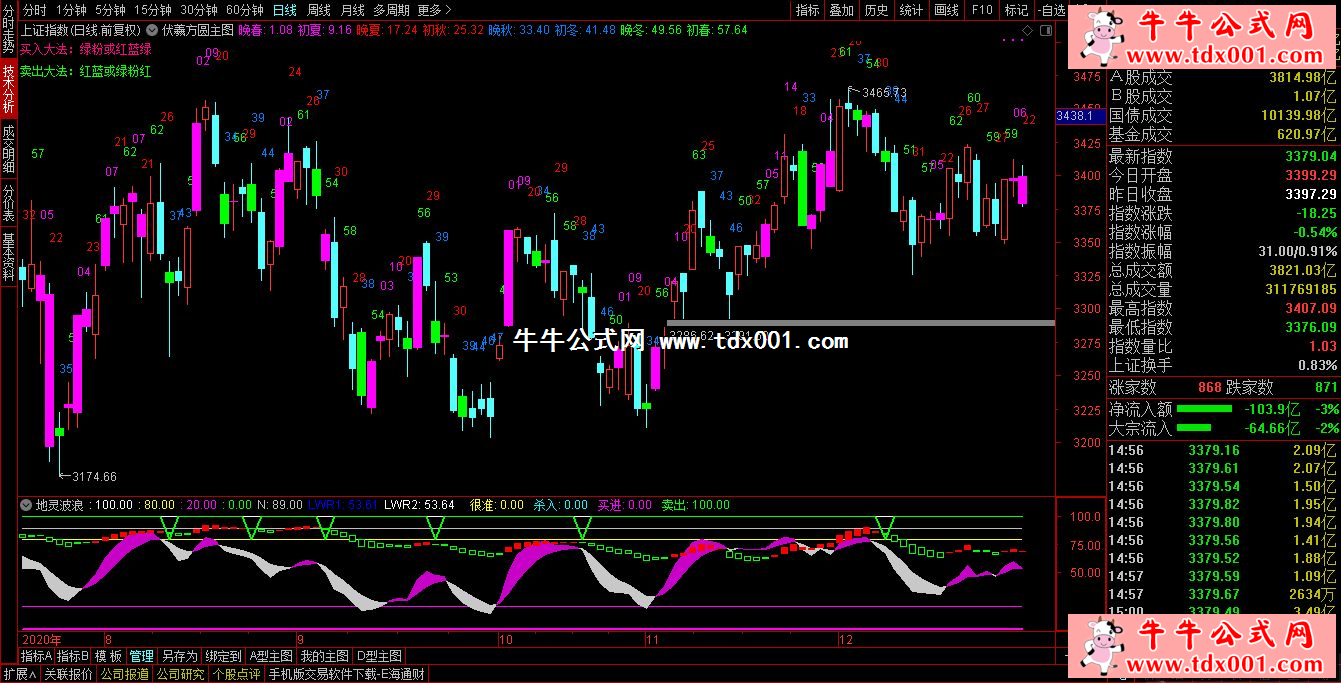Expand the 伏羲方圆主图 indicator dropdown arrow
The image size is (1341, 683).
tap(153, 31)
